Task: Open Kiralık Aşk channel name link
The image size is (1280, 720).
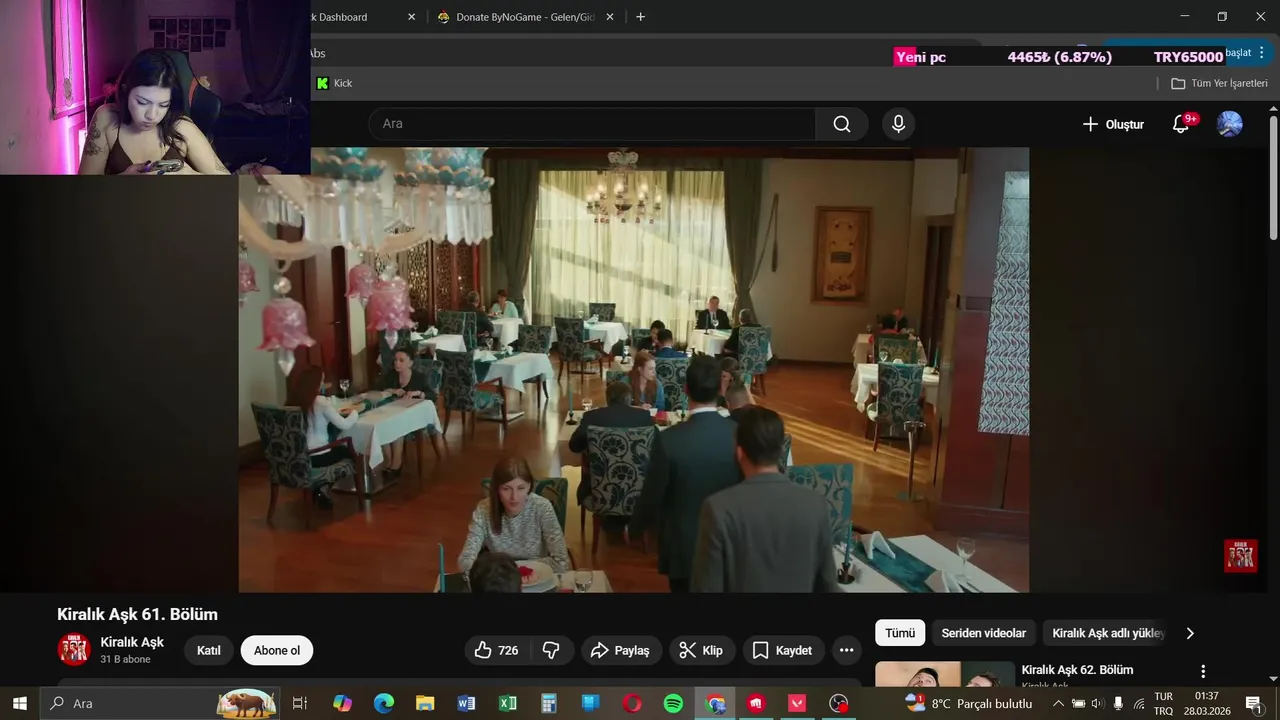Action: pos(132,642)
